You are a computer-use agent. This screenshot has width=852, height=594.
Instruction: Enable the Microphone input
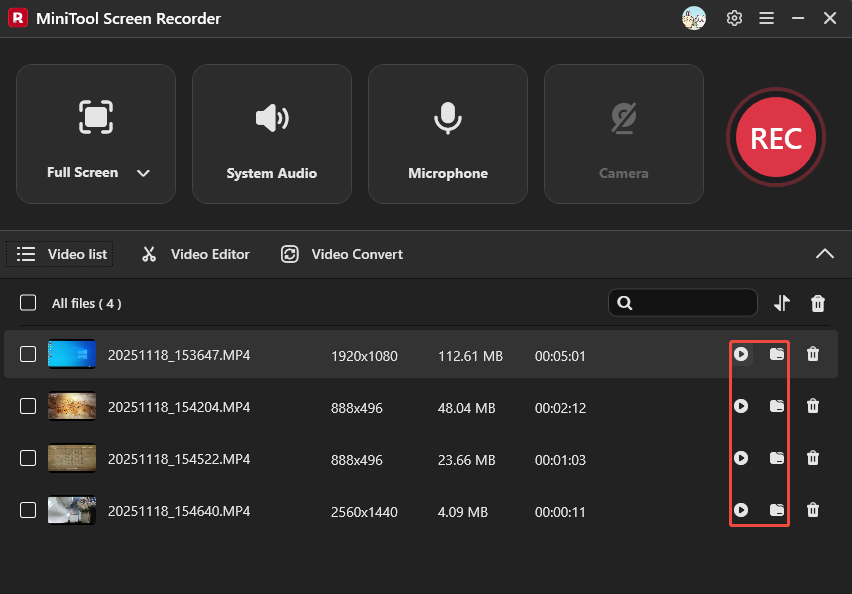point(447,133)
